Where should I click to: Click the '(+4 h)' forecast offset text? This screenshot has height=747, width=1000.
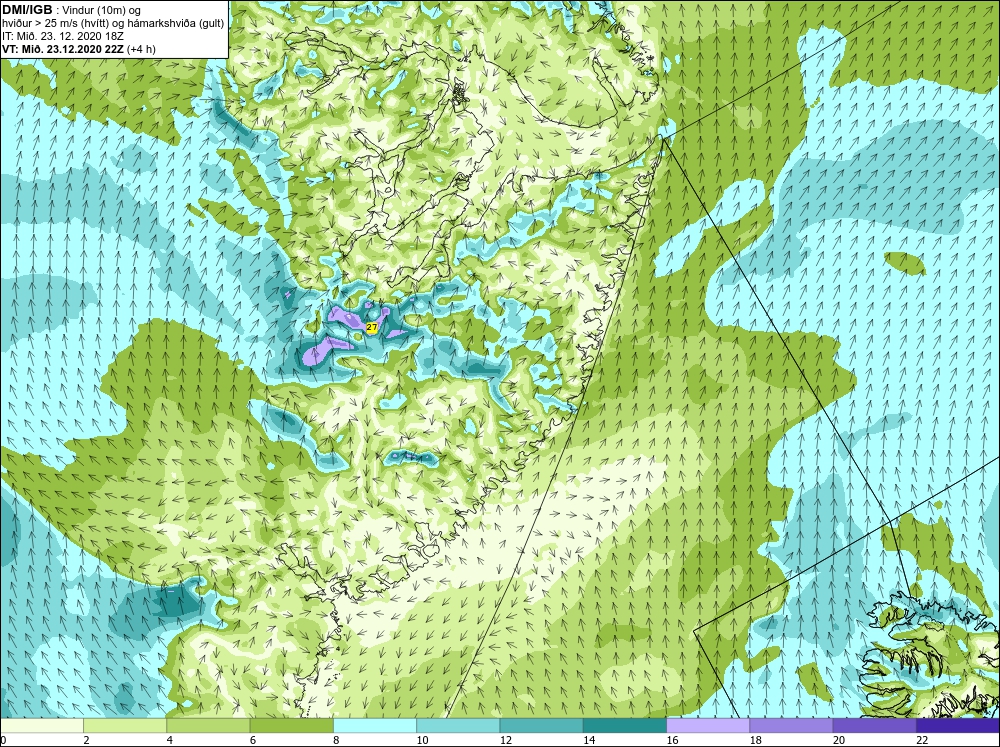(x=142, y=48)
